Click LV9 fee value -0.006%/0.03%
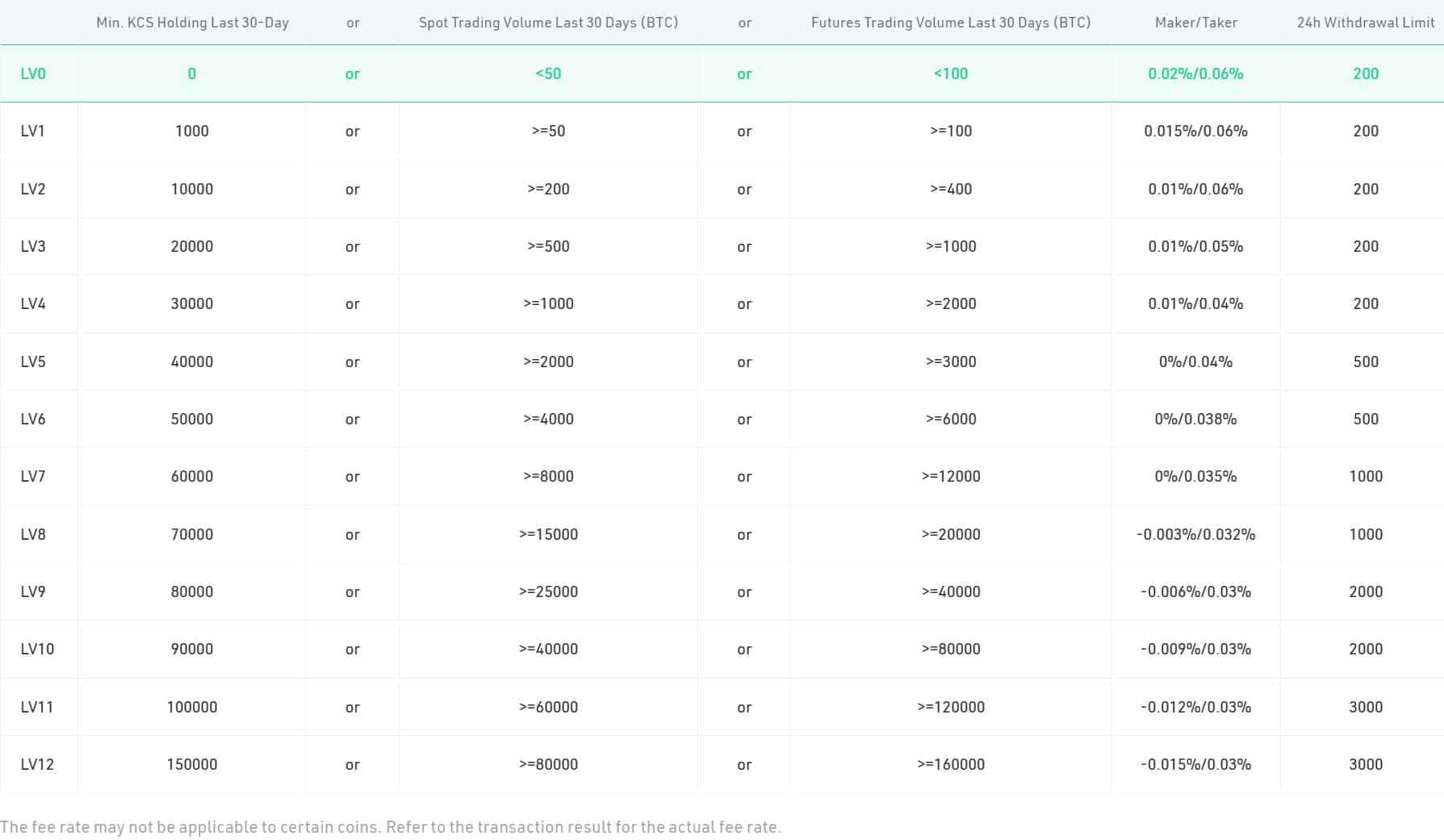The image size is (1444, 840). click(x=1195, y=591)
